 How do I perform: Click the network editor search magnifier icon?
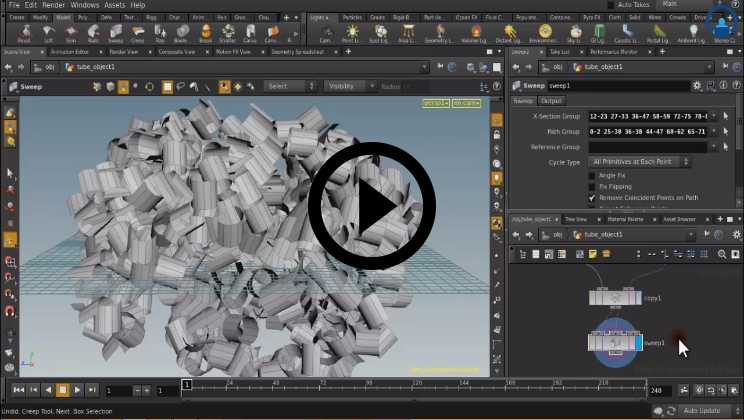tap(722, 254)
